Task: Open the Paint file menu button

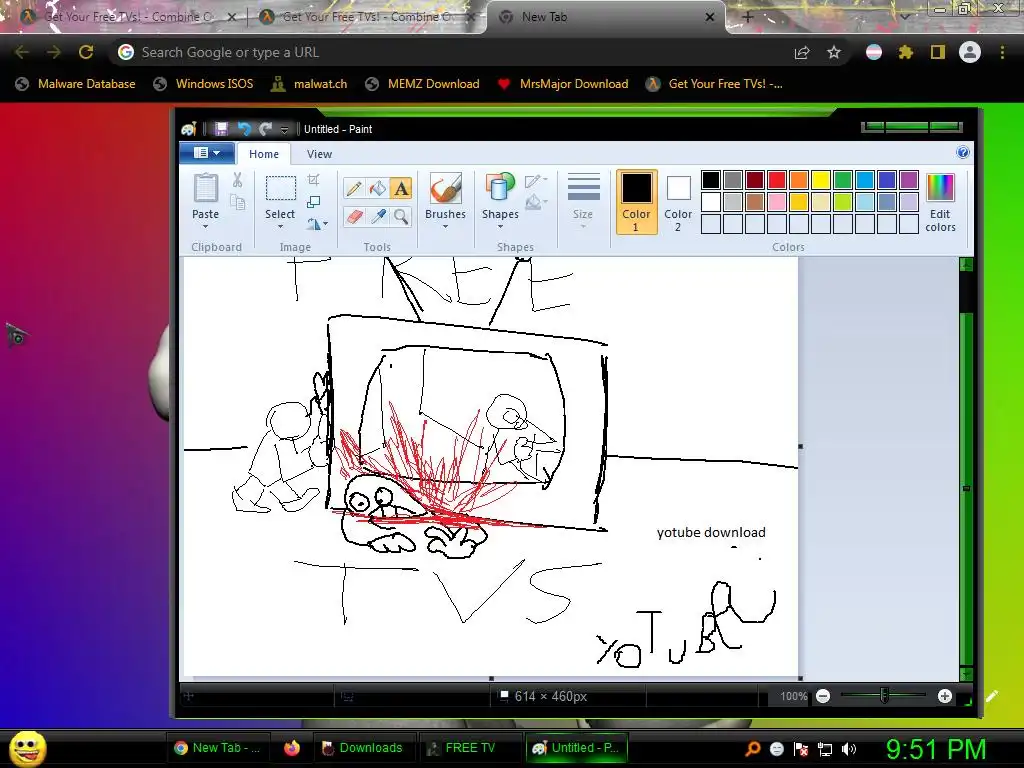Action: [207, 153]
